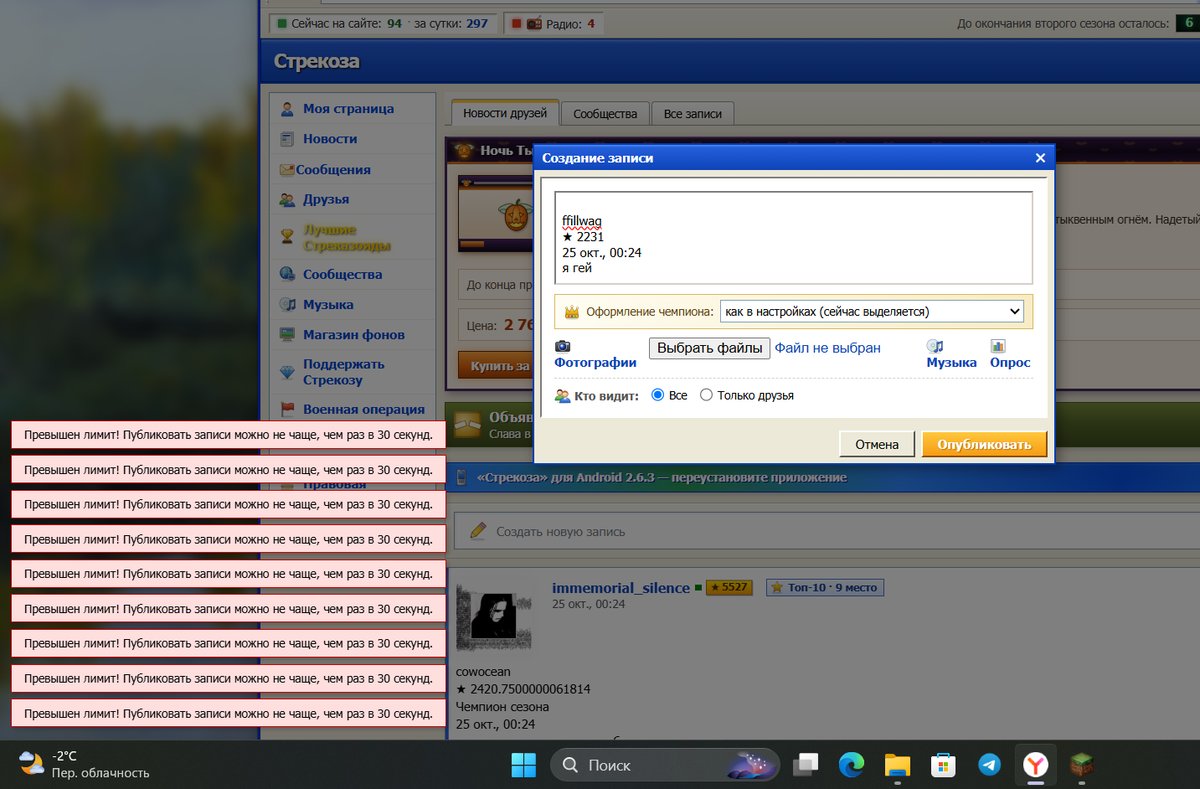Open Microsoft Store from the taskbar

(x=943, y=766)
